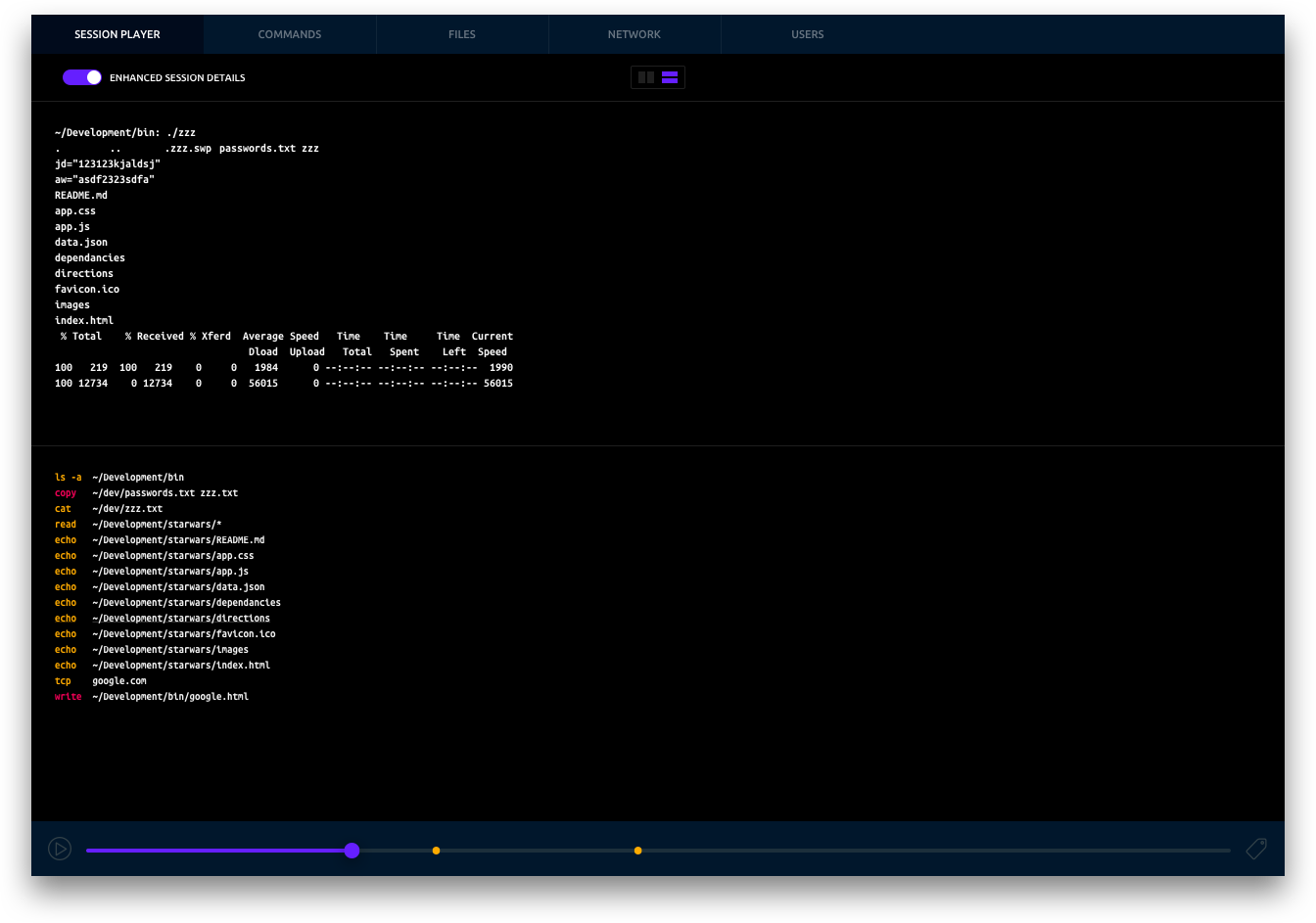Switch to stacked rows layout icon
1316x923 pixels.
point(670,77)
